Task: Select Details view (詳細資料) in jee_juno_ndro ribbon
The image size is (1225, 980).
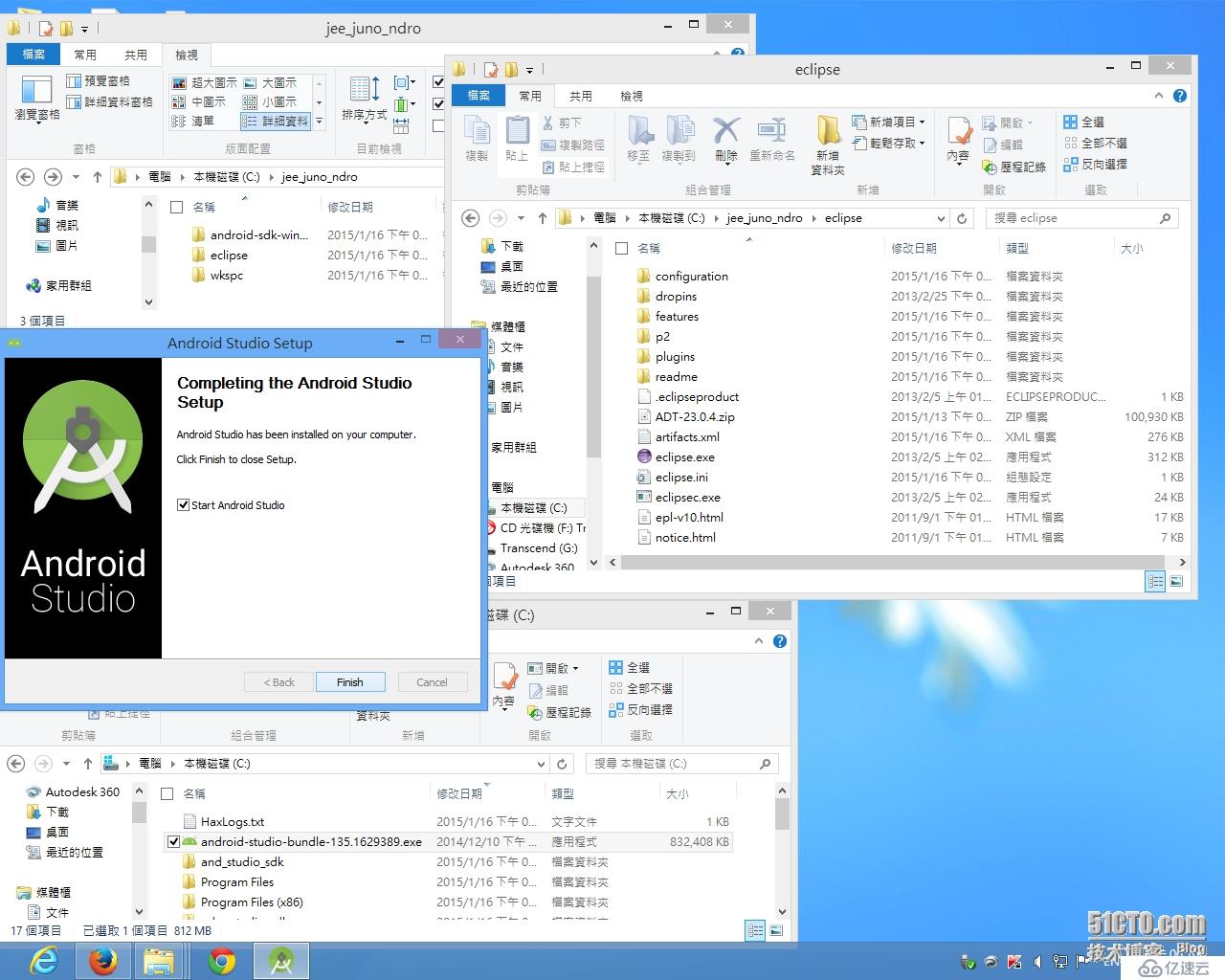Action: 276,122
